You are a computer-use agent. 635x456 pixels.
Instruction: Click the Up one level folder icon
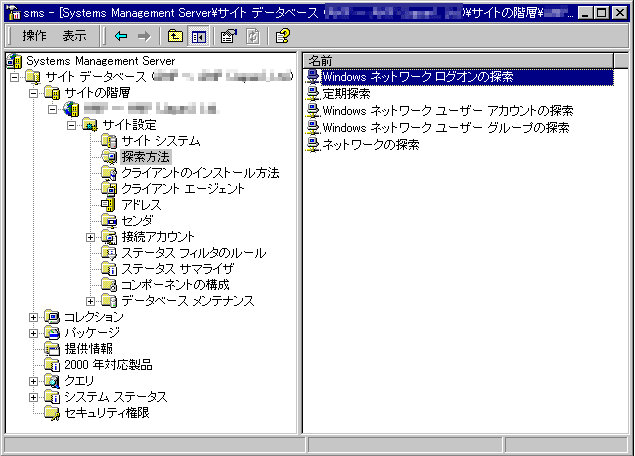point(175,36)
